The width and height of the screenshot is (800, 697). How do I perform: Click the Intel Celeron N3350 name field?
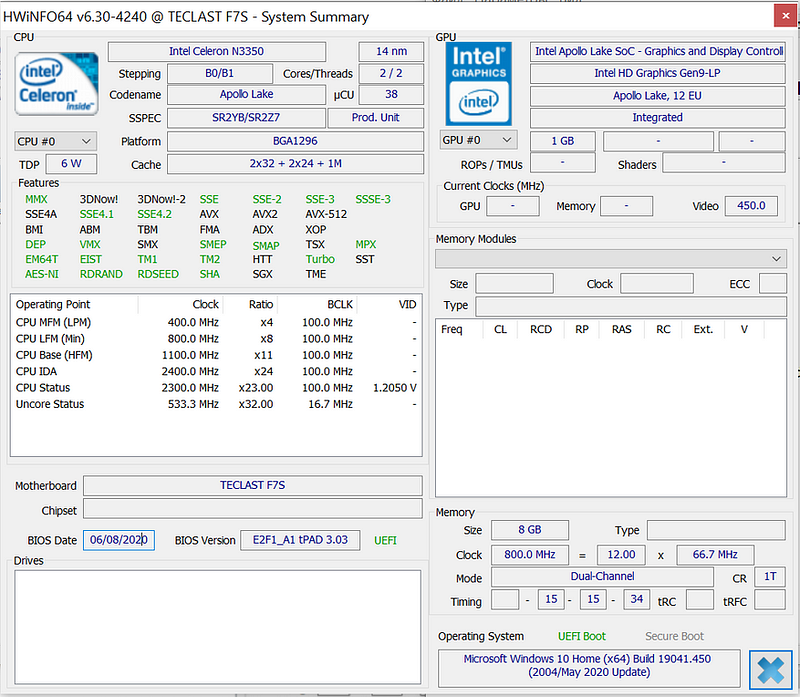[216, 52]
